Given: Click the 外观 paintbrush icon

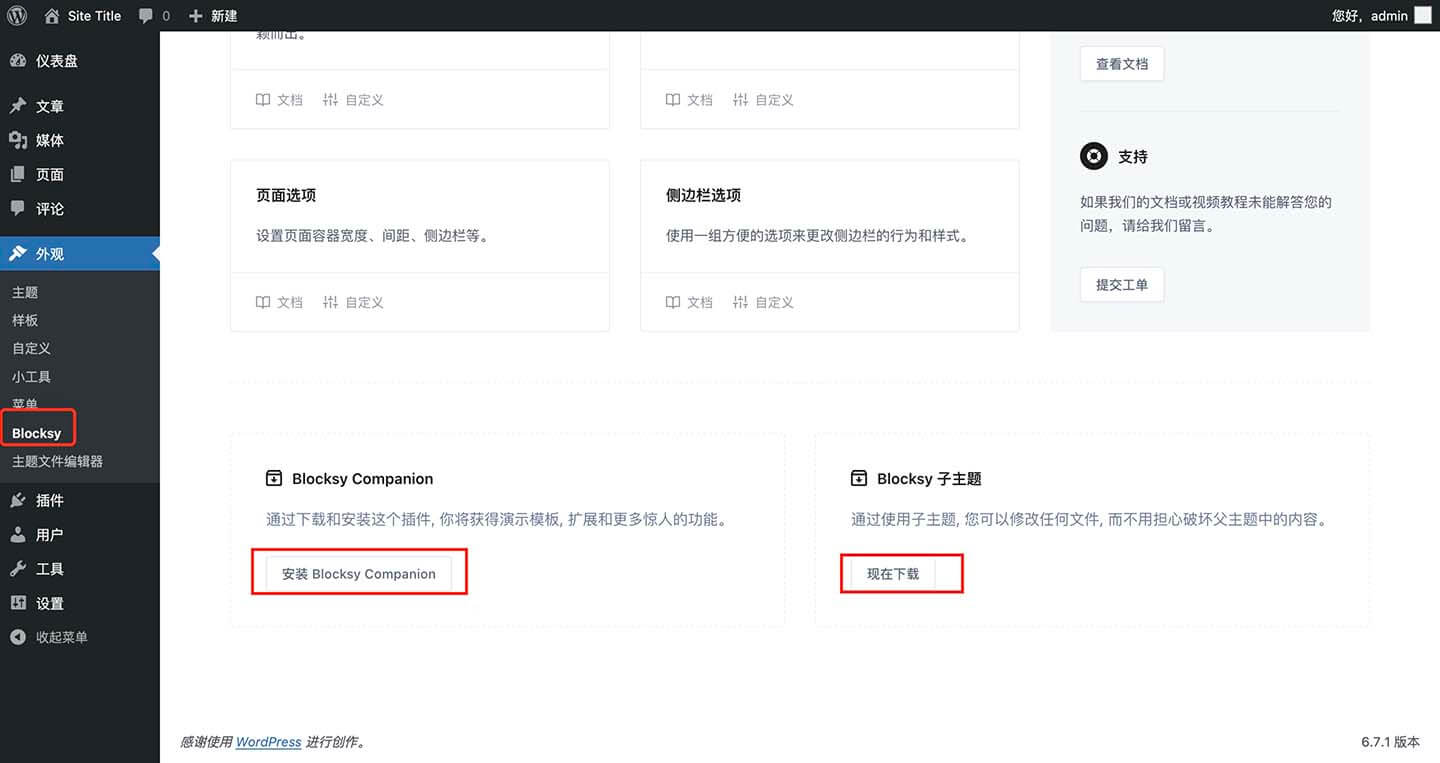Looking at the screenshot, I should (x=18, y=253).
